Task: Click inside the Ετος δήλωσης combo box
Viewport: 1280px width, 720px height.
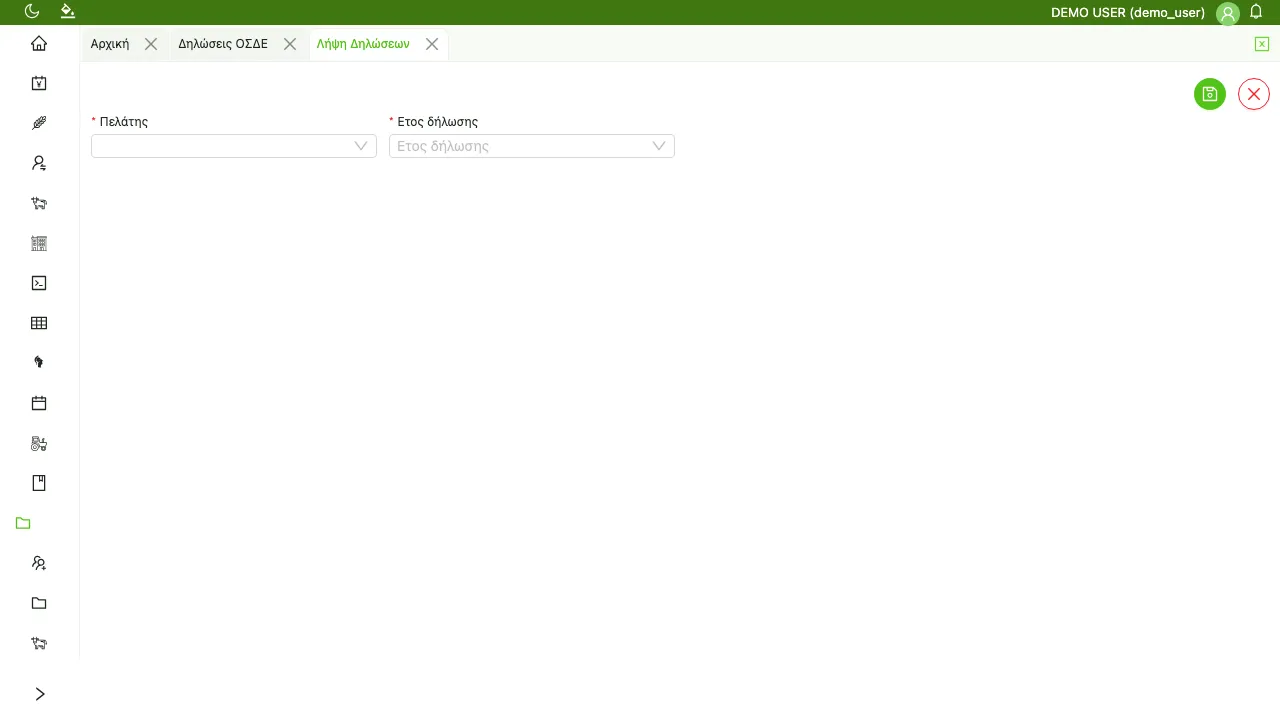Action: pos(532,146)
